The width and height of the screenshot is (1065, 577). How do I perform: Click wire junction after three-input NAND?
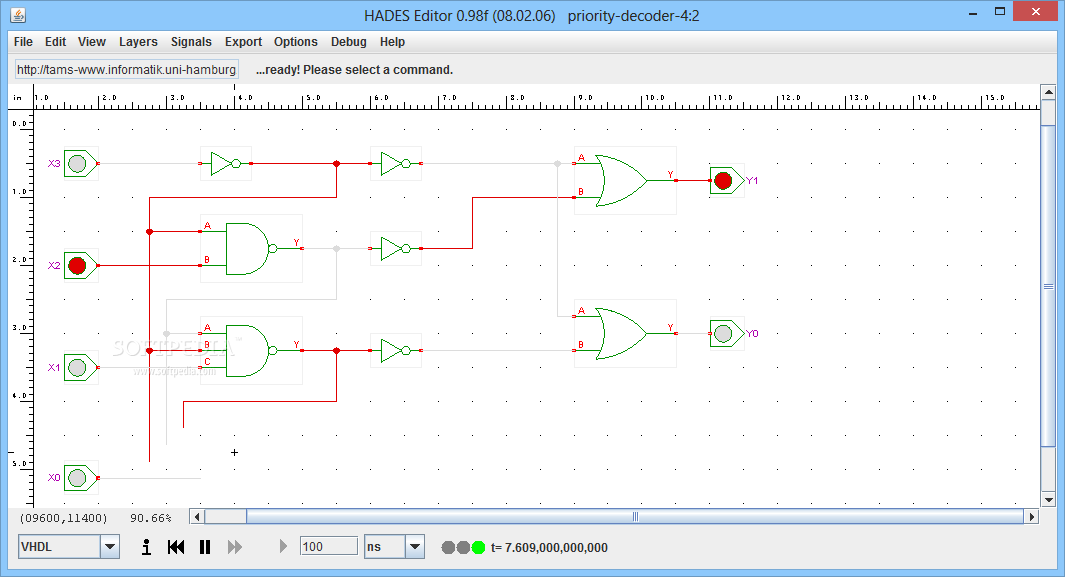pyautogui.click(x=336, y=350)
